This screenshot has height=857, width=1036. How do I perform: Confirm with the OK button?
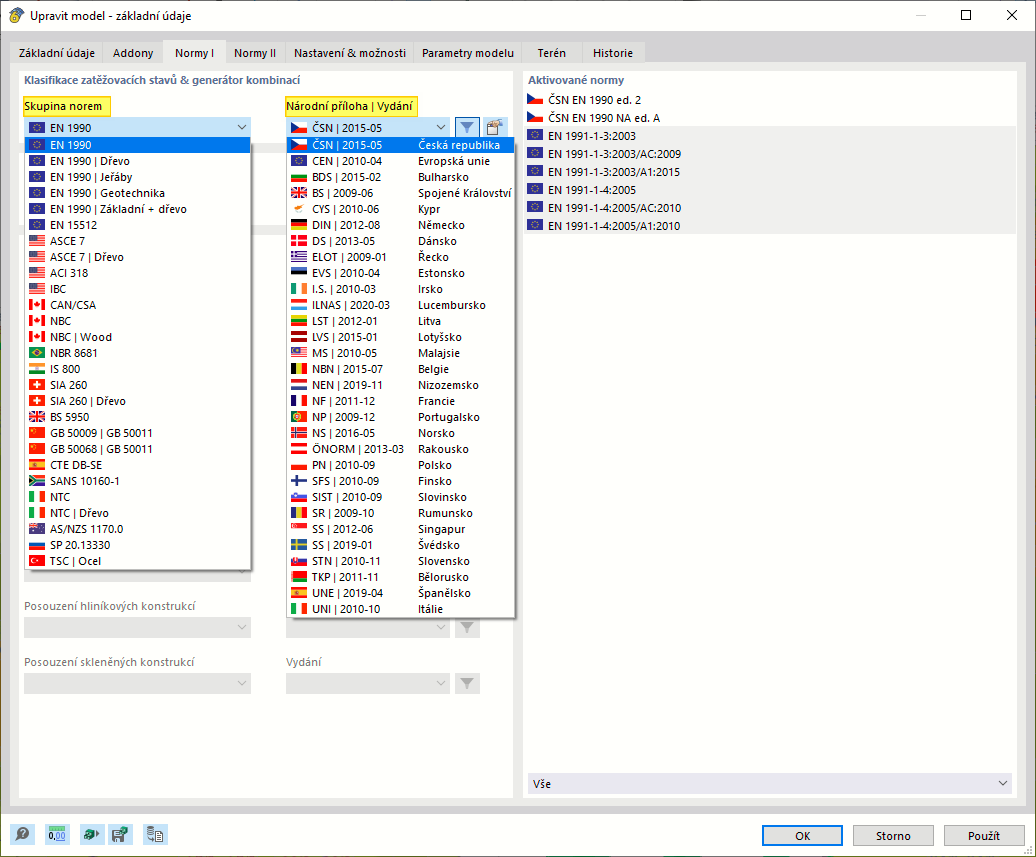click(802, 836)
